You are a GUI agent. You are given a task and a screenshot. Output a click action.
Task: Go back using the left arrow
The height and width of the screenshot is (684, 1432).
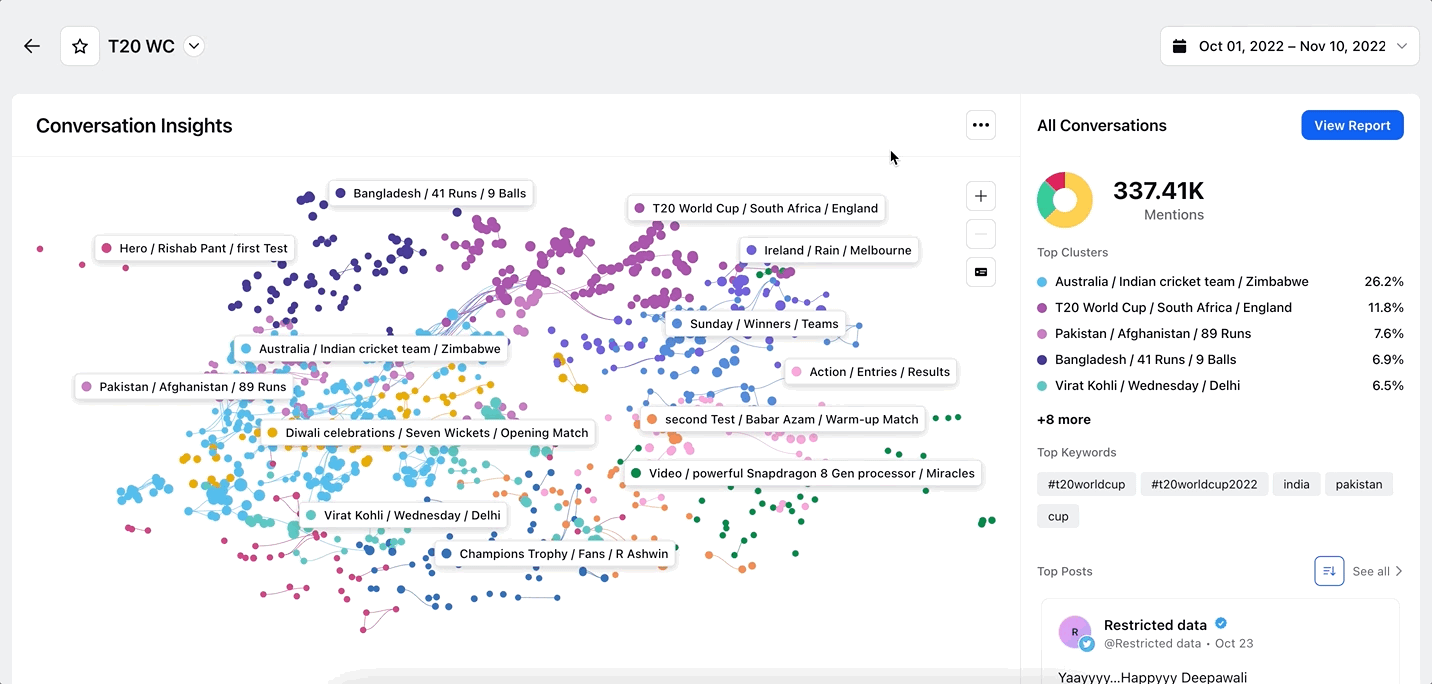tap(32, 46)
